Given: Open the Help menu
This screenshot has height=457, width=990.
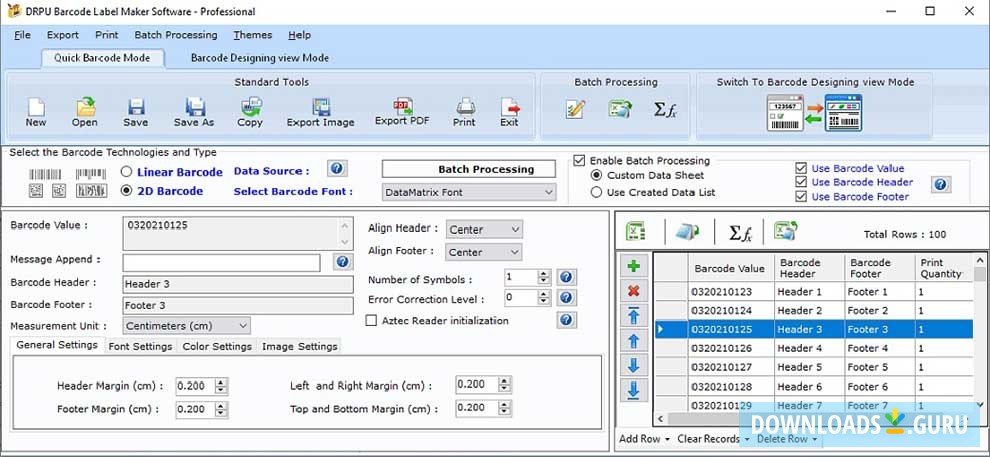Looking at the screenshot, I should pos(299,35).
